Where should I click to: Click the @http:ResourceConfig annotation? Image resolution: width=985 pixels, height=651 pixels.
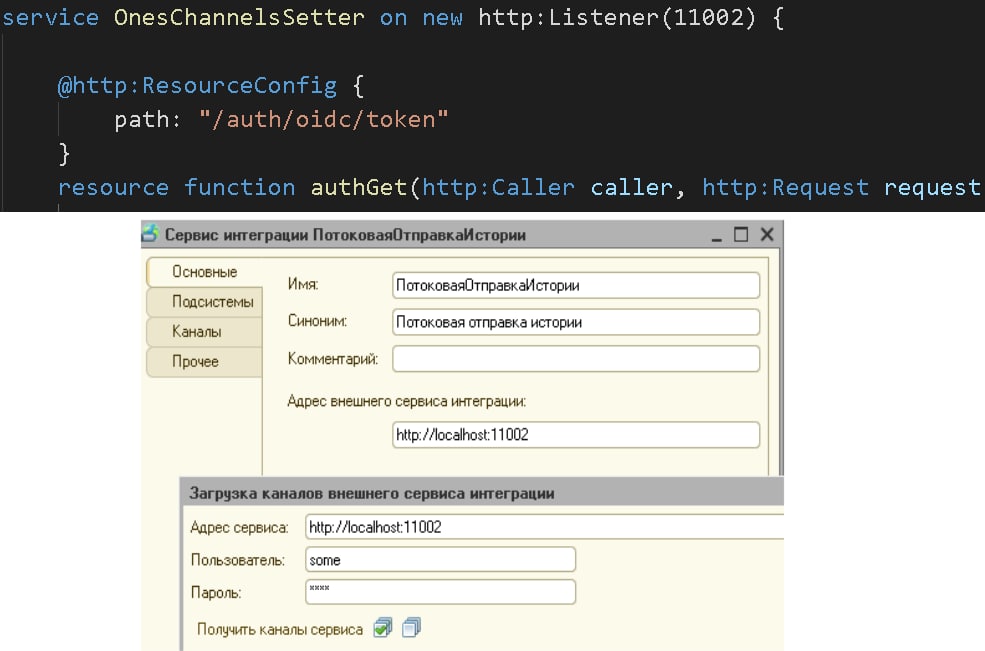[197, 85]
